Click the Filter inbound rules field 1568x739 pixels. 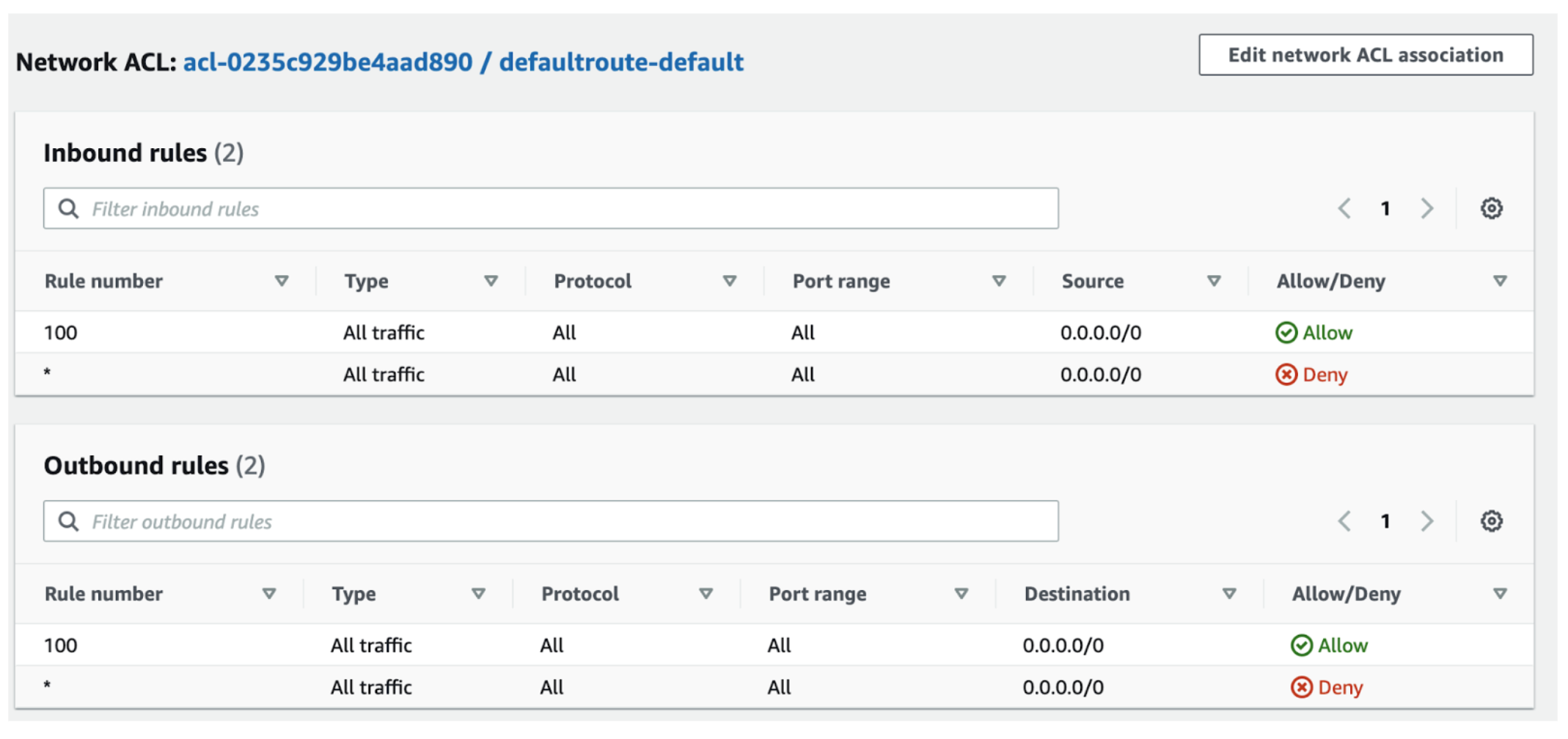click(x=513, y=208)
